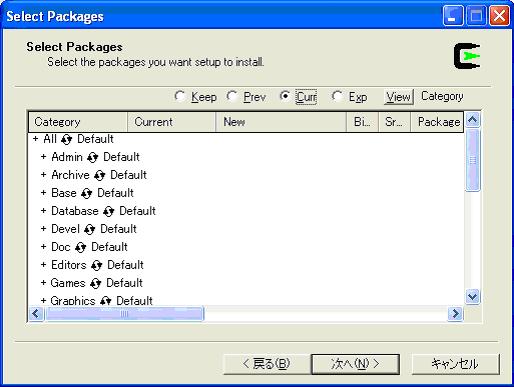
Task: Proceed with the 次へ(N) button
Action: (355, 364)
